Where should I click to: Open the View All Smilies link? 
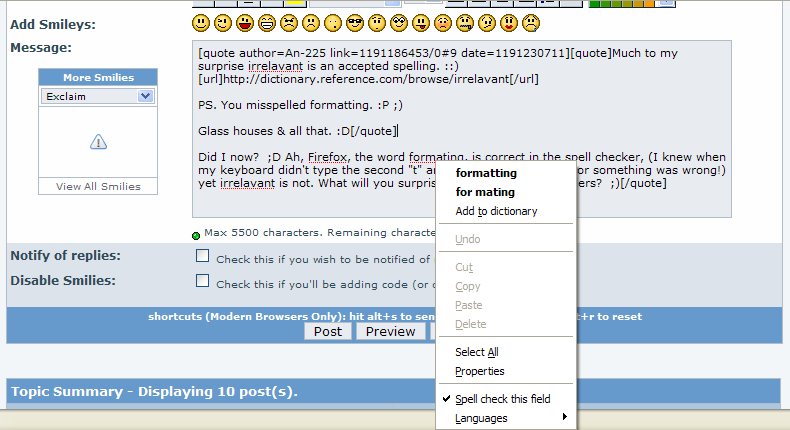click(98, 187)
